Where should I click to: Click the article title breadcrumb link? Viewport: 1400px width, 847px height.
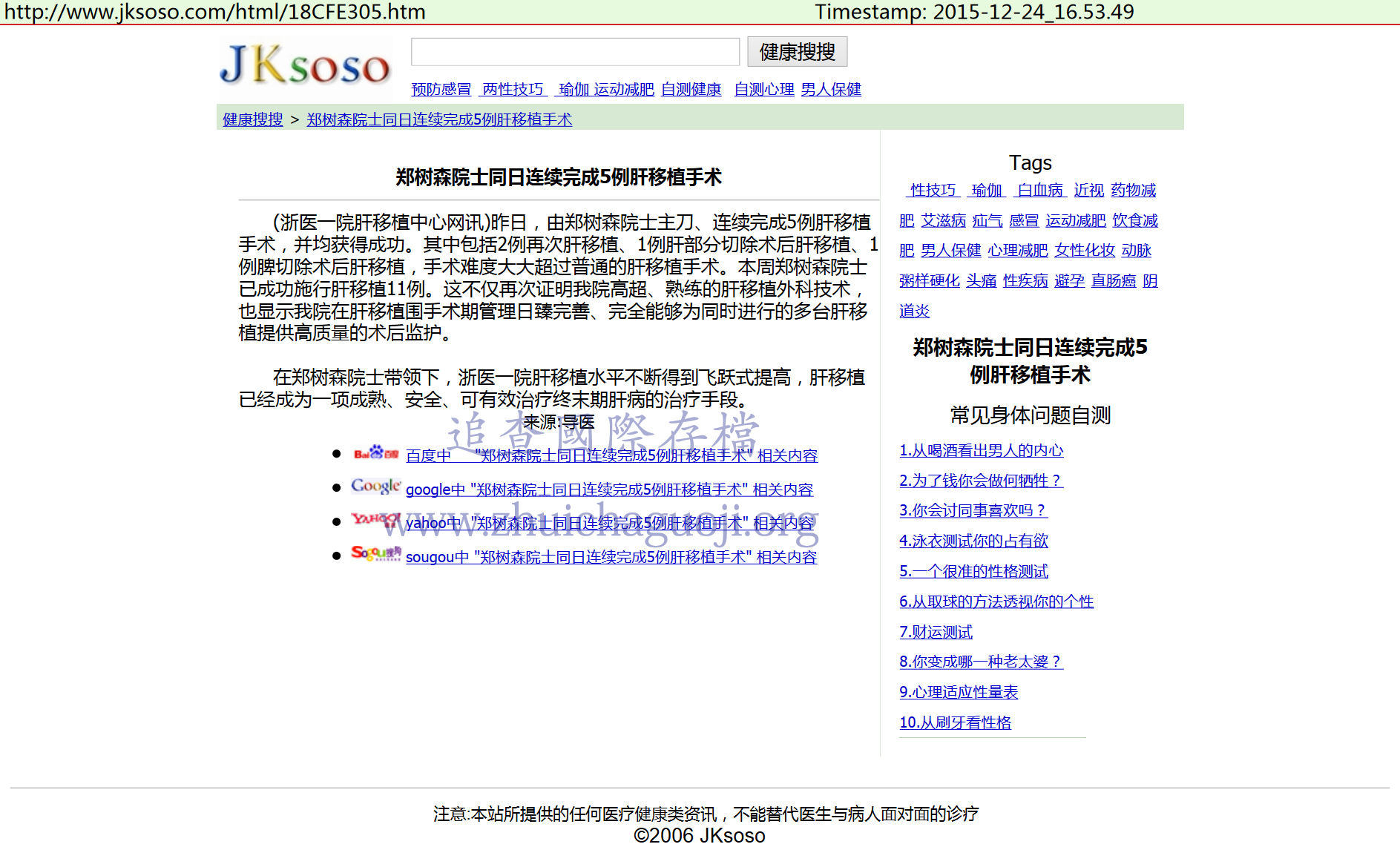point(439,119)
